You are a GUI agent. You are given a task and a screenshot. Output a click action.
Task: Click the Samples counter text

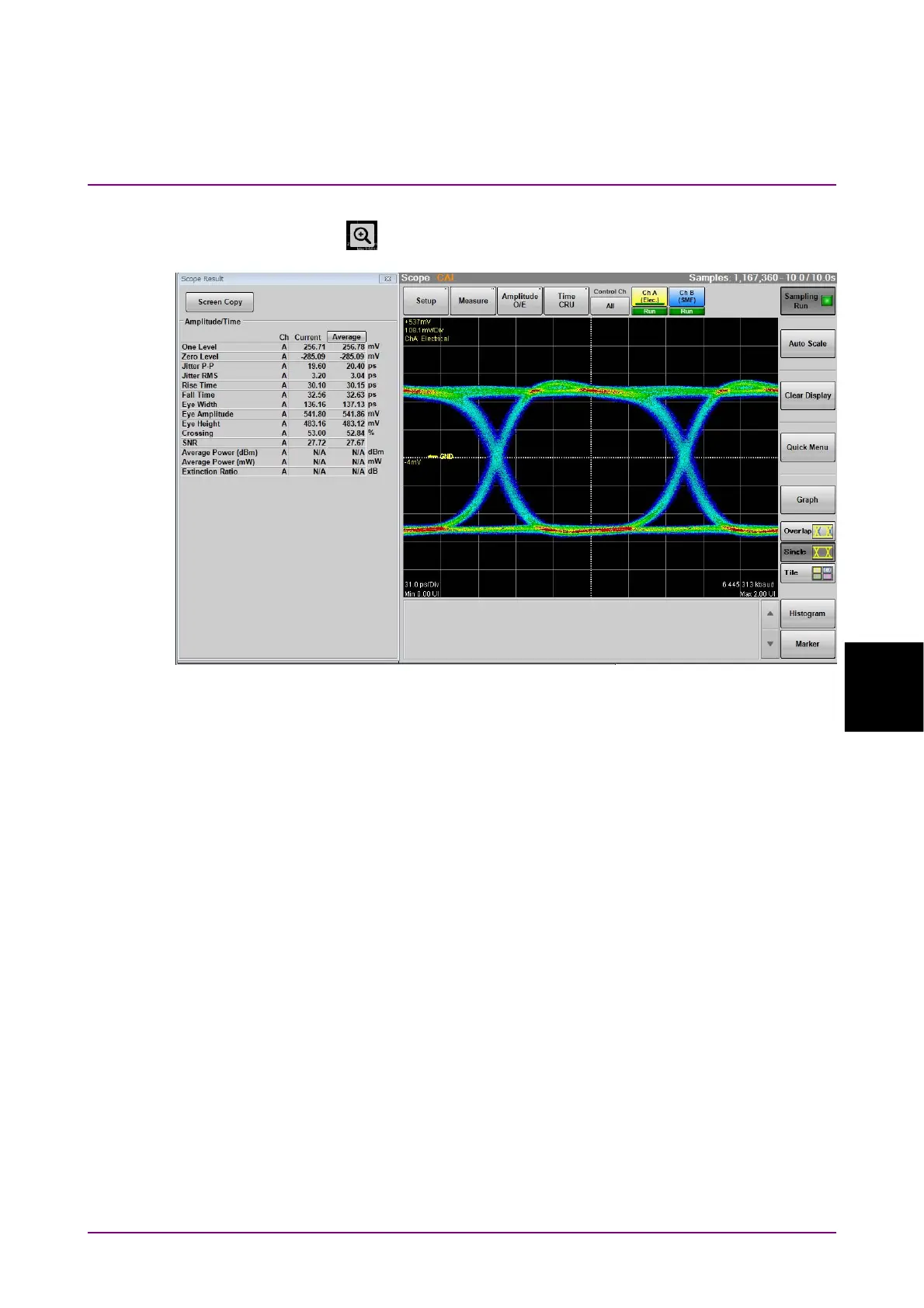click(x=762, y=278)
